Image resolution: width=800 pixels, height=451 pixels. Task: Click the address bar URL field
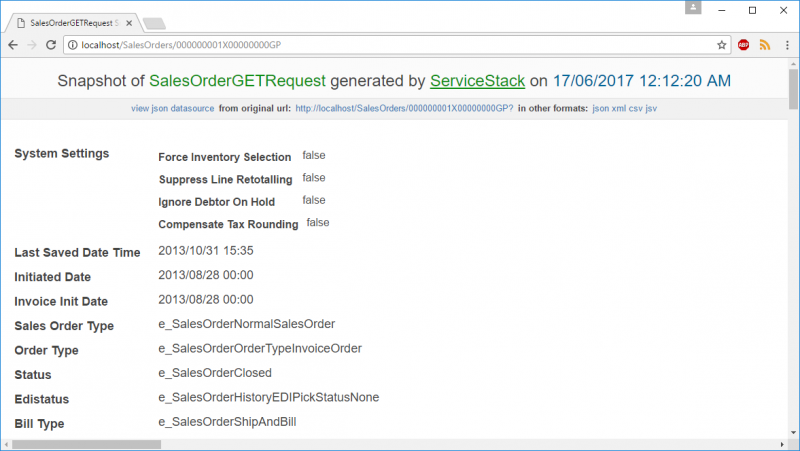tap(390, 45)
